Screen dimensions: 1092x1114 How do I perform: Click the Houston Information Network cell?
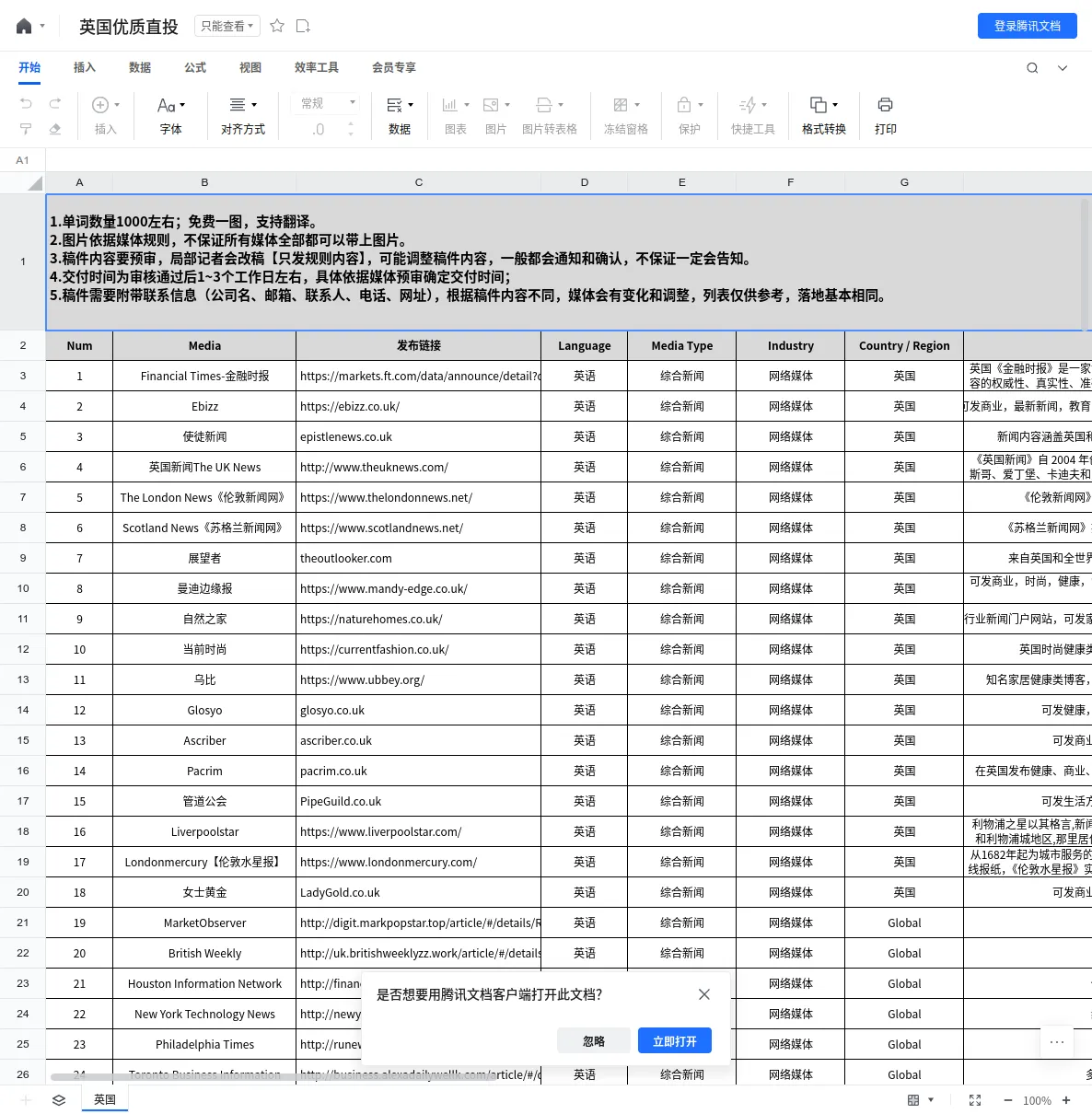(x=204, y=983)
